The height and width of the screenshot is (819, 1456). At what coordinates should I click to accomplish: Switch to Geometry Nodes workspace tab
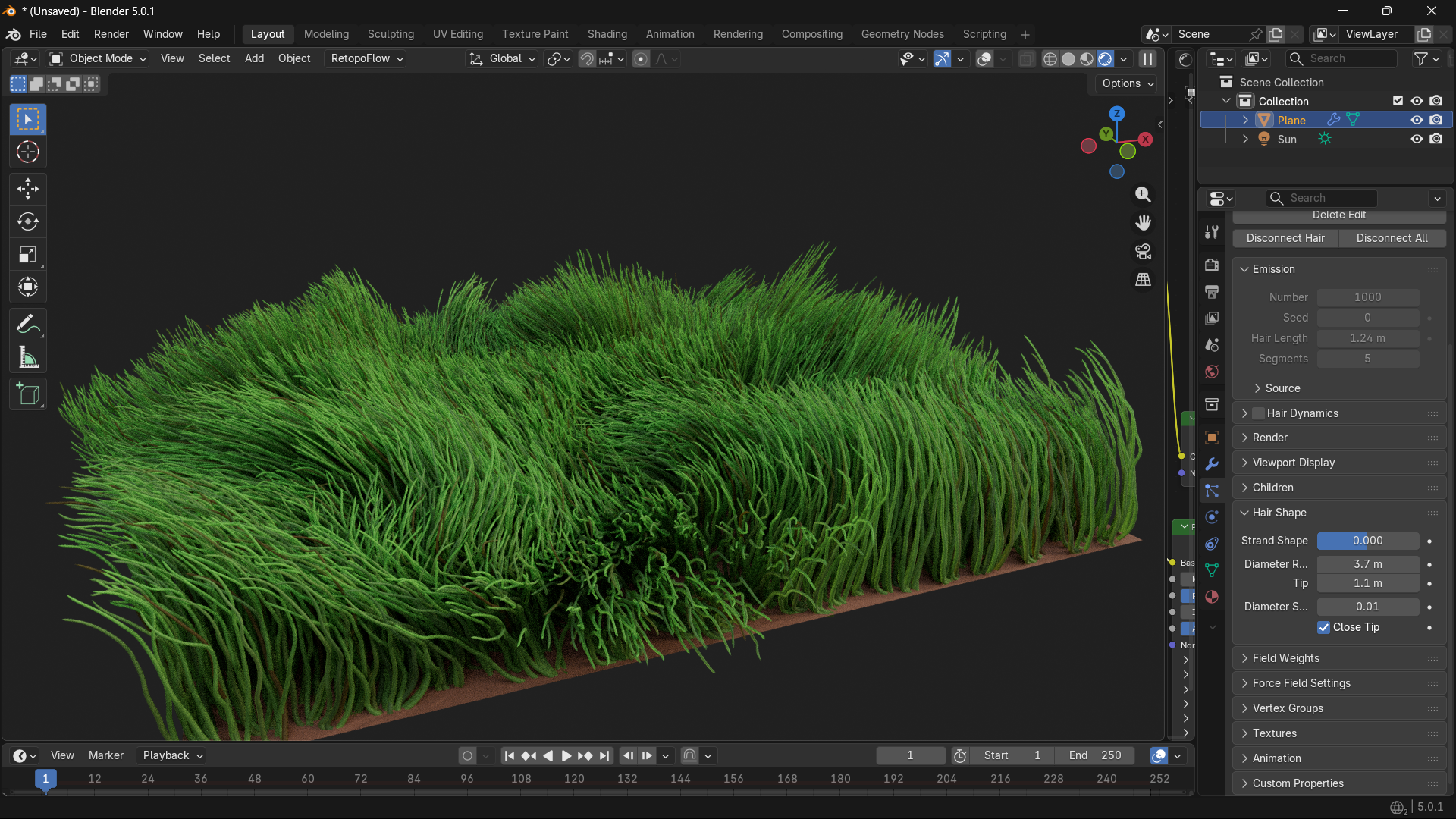[902, 34]
